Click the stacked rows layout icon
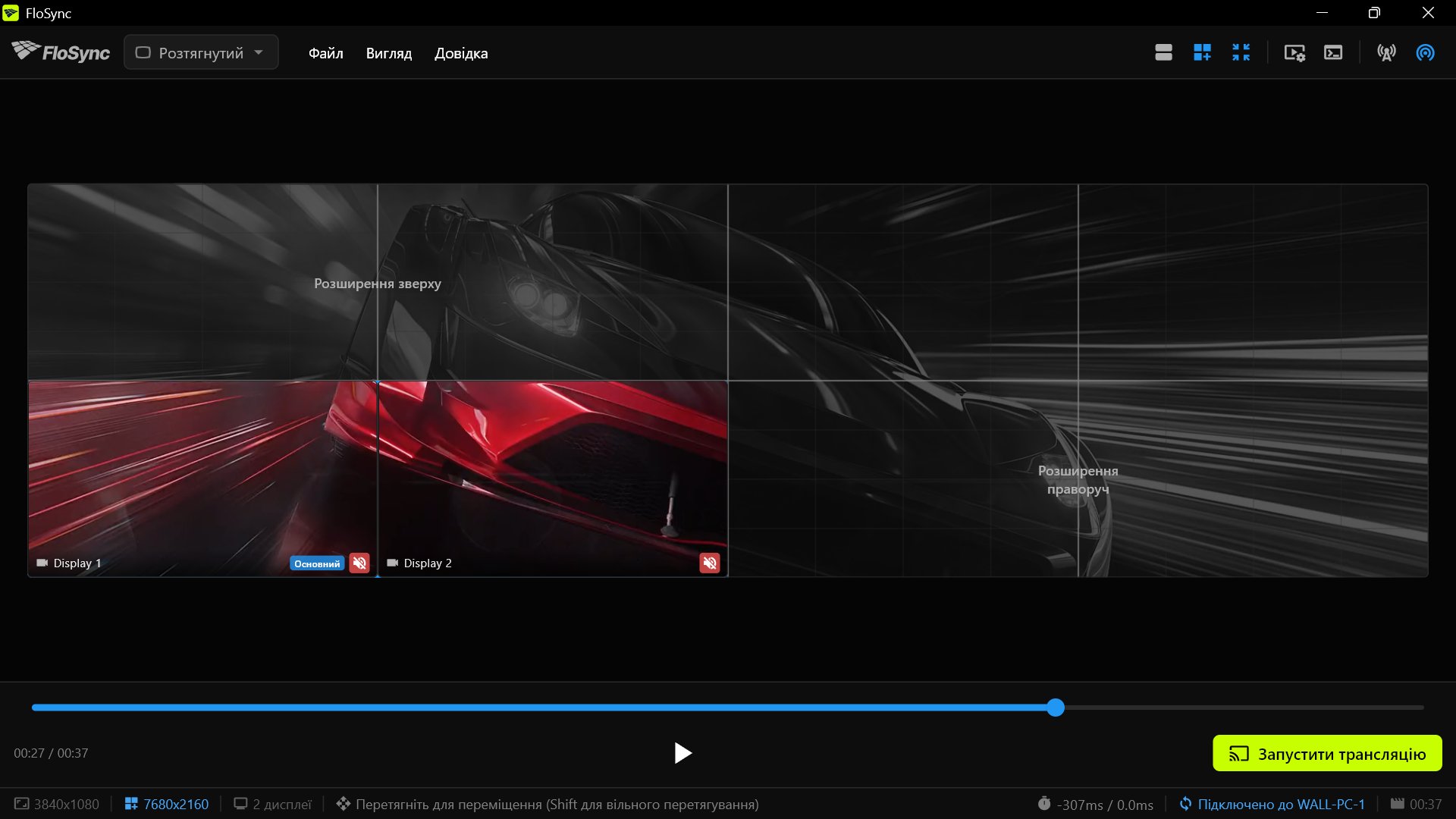Screen dimensions: 1456x819 [x=1163, y=52]
